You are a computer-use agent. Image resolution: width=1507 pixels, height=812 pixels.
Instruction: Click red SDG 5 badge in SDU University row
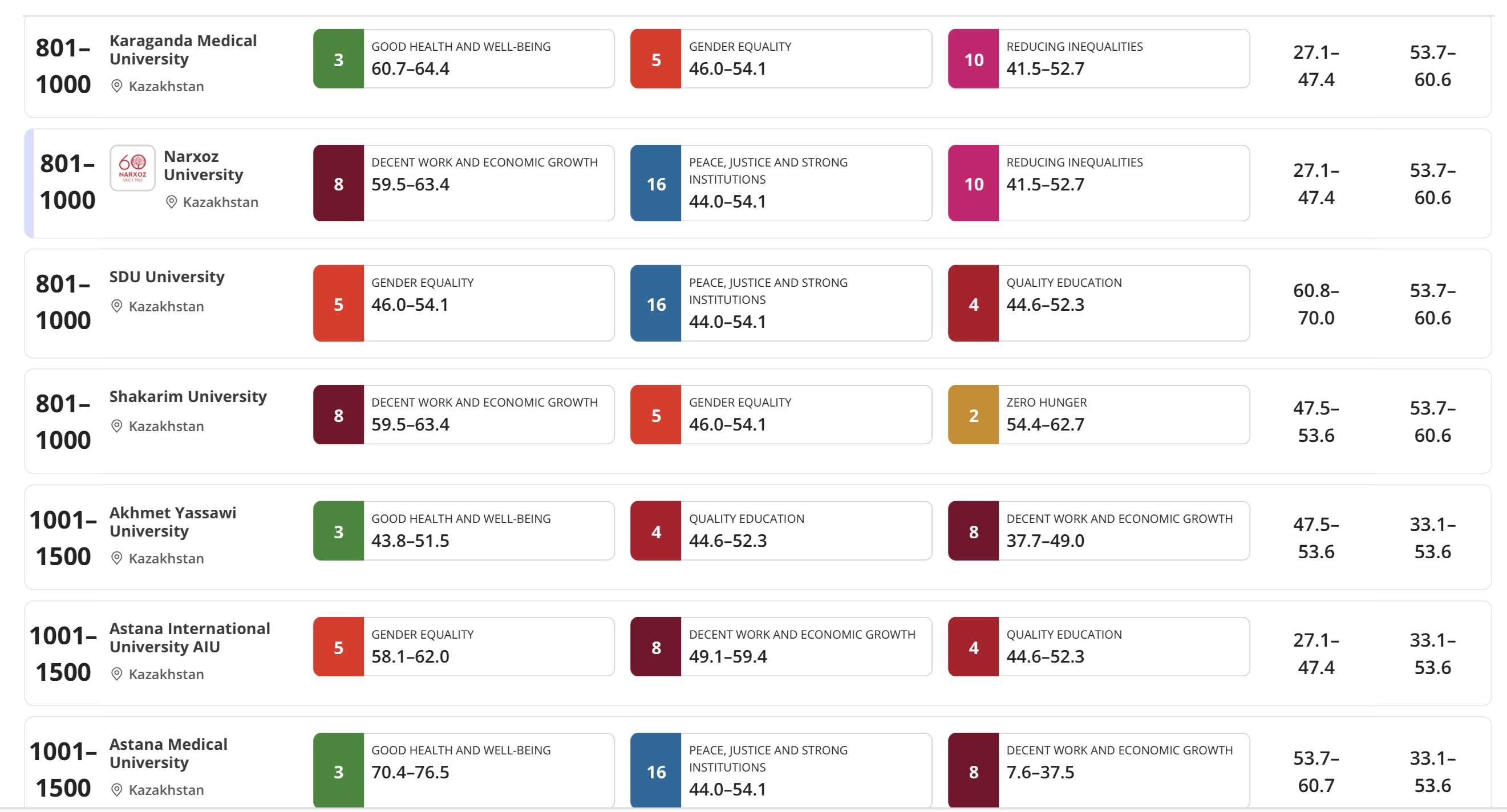coord(338,303)
